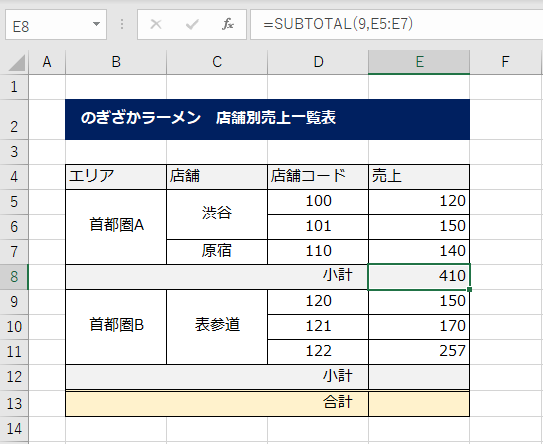This screenshot has width=543, height=444.
Task: Click the Insert Function fx icon
Action: (228, 24)
